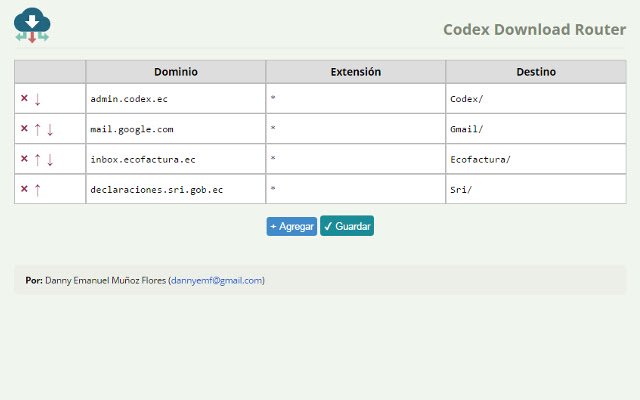Click the Dominio column header
The width and height of the screenshot is (640, 400).
point(176,72)
